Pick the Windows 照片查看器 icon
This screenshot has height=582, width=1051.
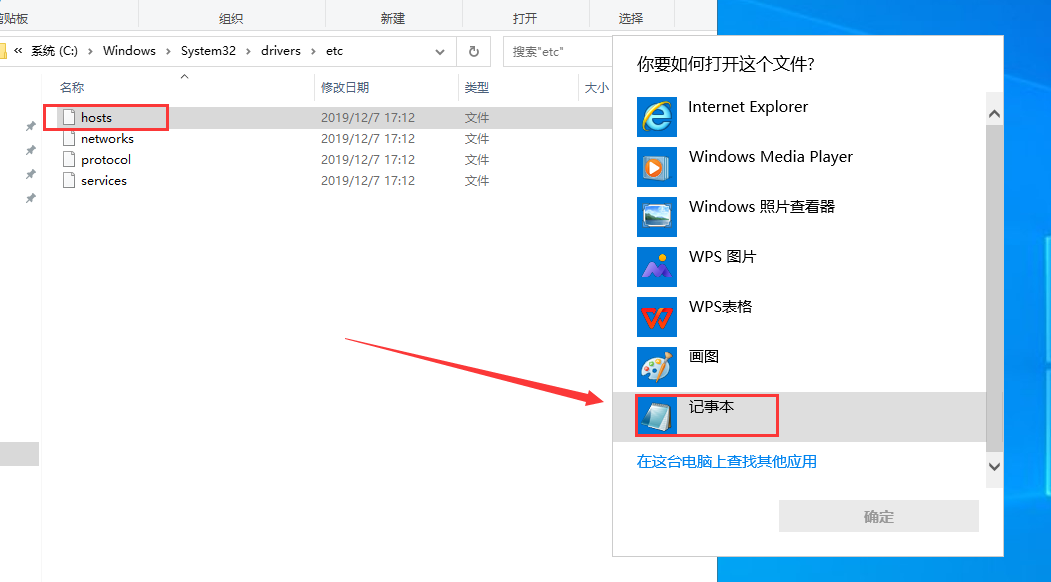click(657, 217)
